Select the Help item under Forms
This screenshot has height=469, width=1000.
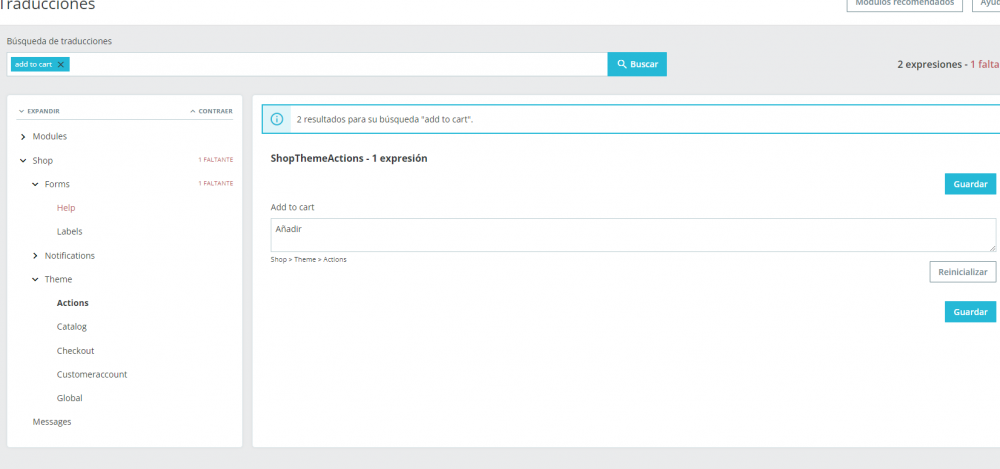[66, 208]
